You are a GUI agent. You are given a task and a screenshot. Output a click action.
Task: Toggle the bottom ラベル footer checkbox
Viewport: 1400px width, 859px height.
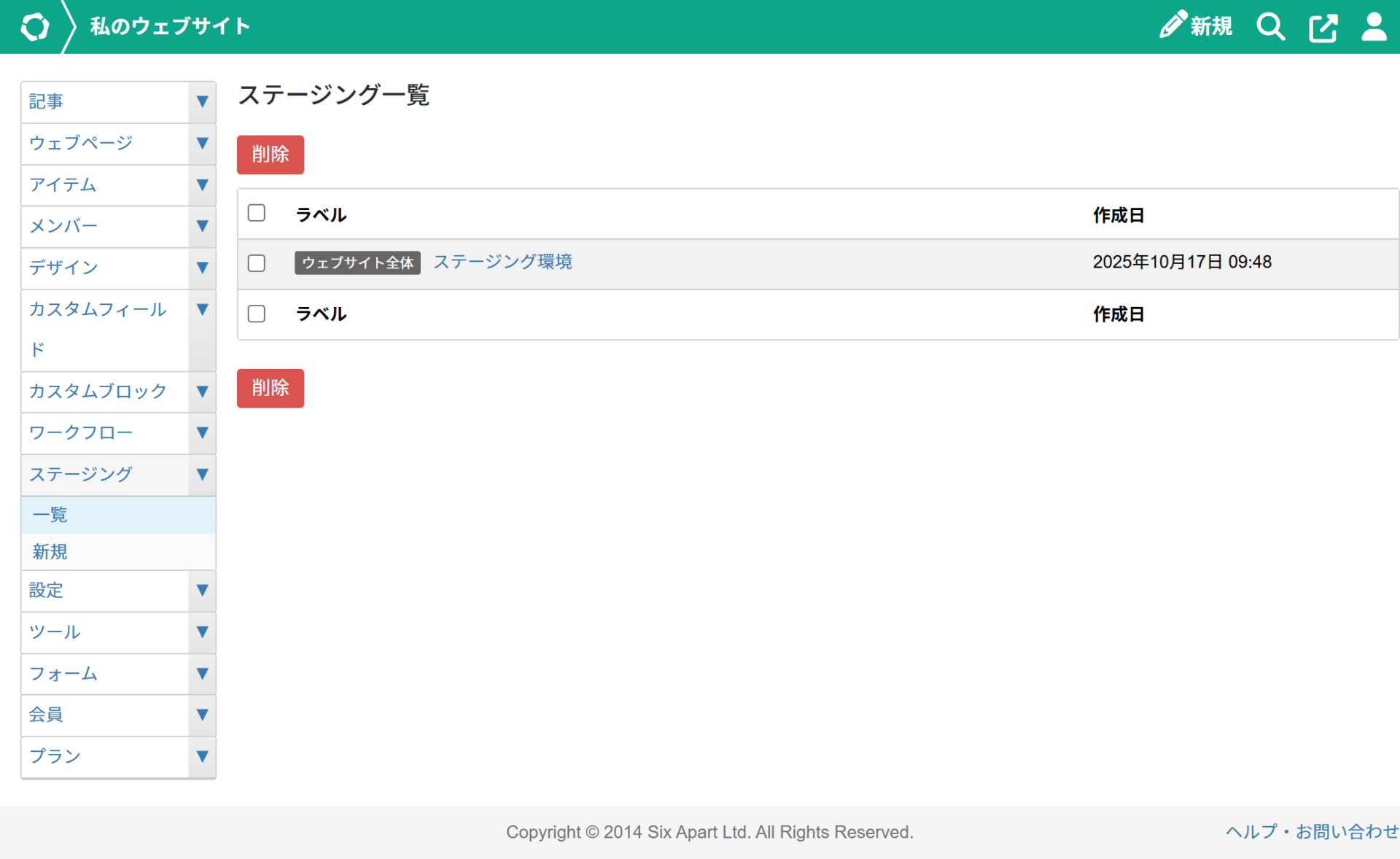click(x=256, y=314)
